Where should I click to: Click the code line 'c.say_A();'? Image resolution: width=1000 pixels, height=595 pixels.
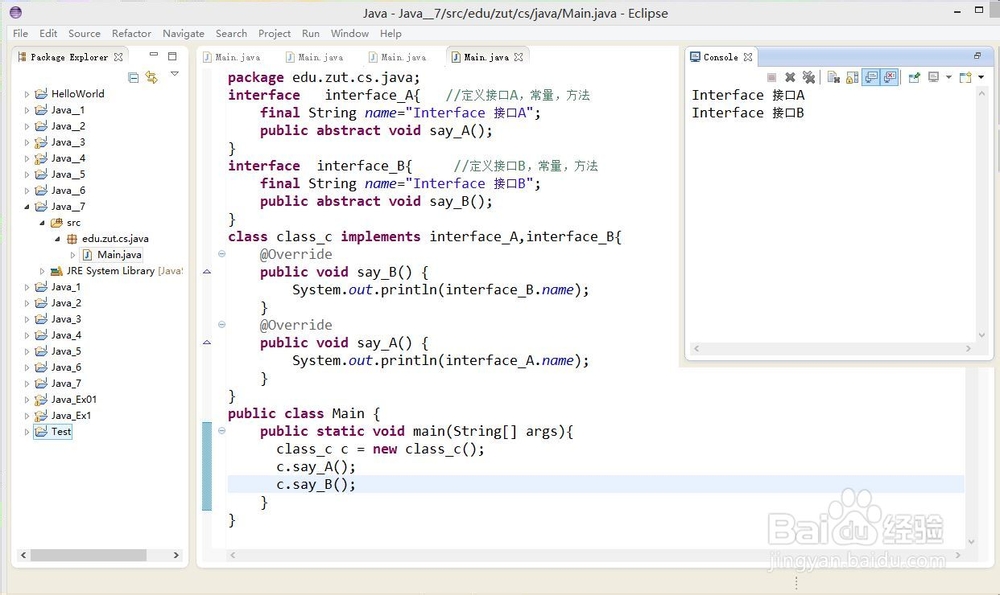pyautogui.click(x=316, y=467)
